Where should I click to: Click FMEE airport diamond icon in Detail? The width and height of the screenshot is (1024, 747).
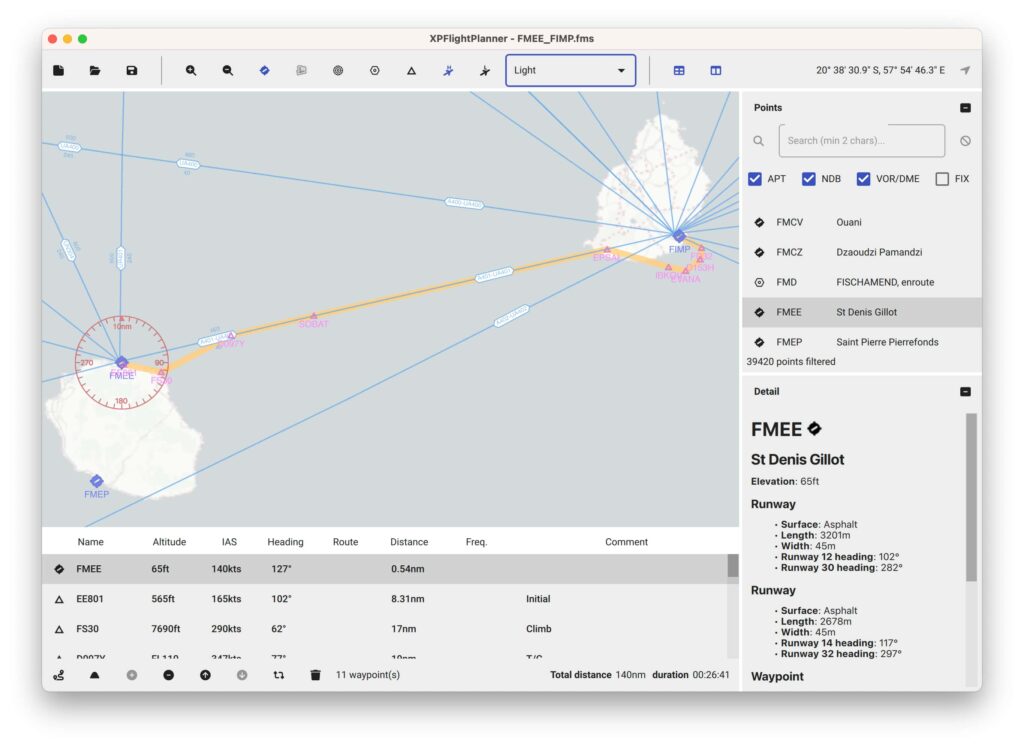coord(814,429)
